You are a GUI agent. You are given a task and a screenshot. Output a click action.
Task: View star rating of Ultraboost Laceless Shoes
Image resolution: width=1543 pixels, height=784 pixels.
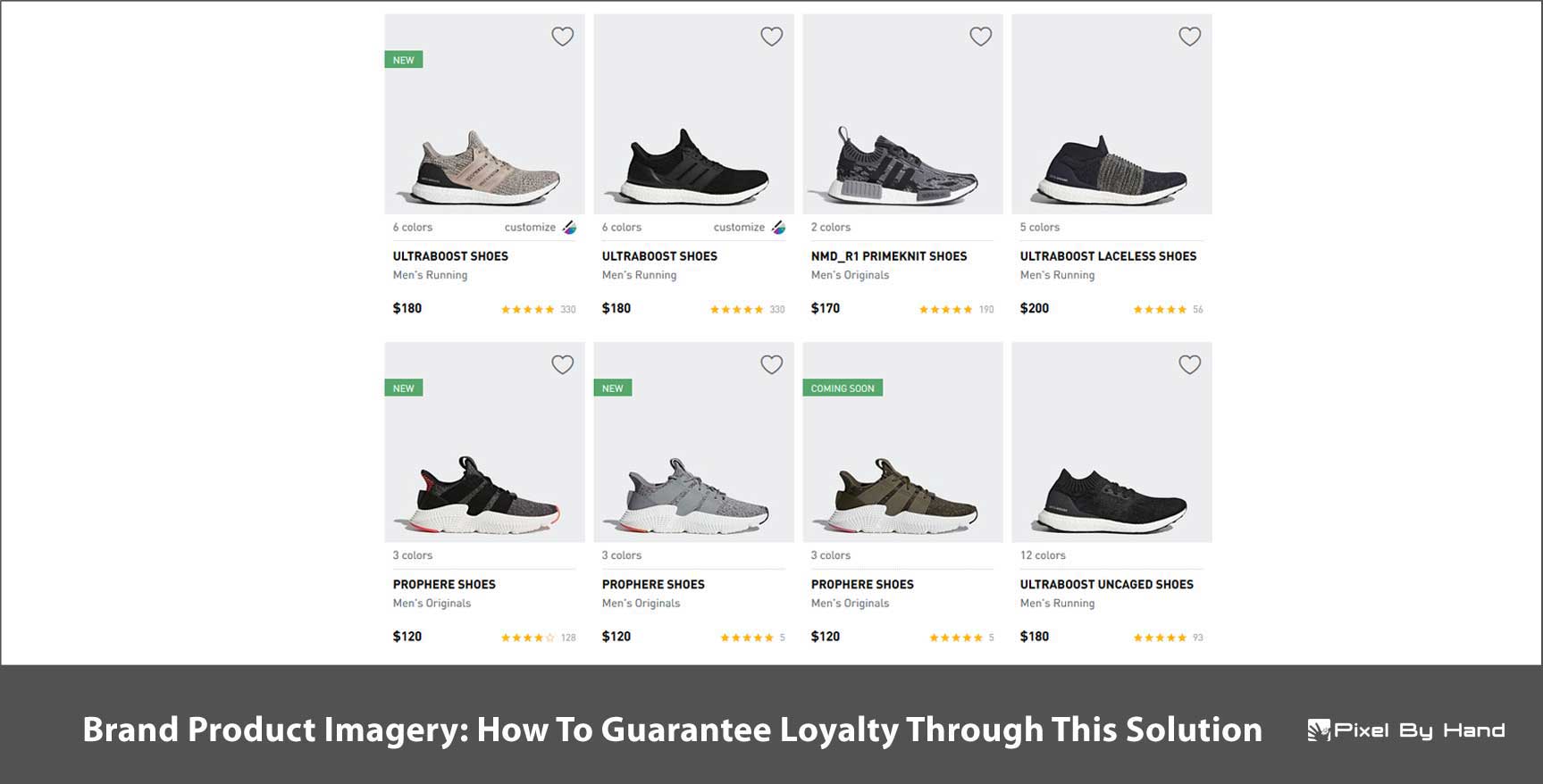coord(1160,310)
